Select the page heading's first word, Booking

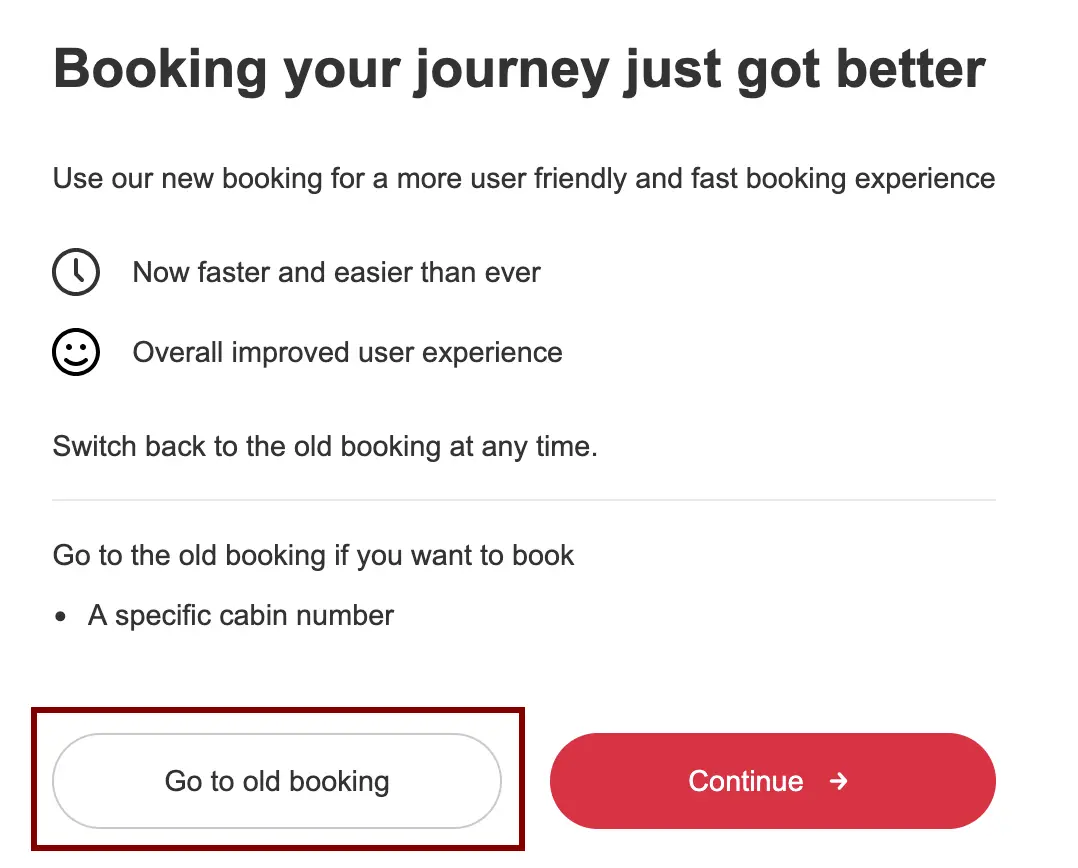point(160,70)
